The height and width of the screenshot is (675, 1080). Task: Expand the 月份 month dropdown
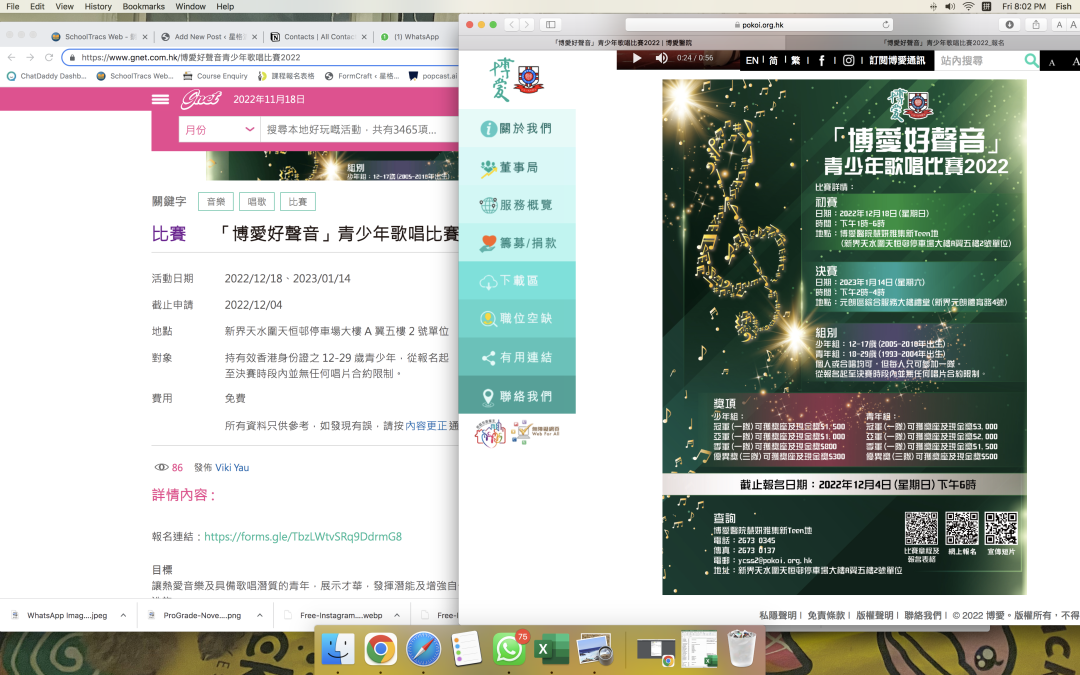(x=219, y=129)
